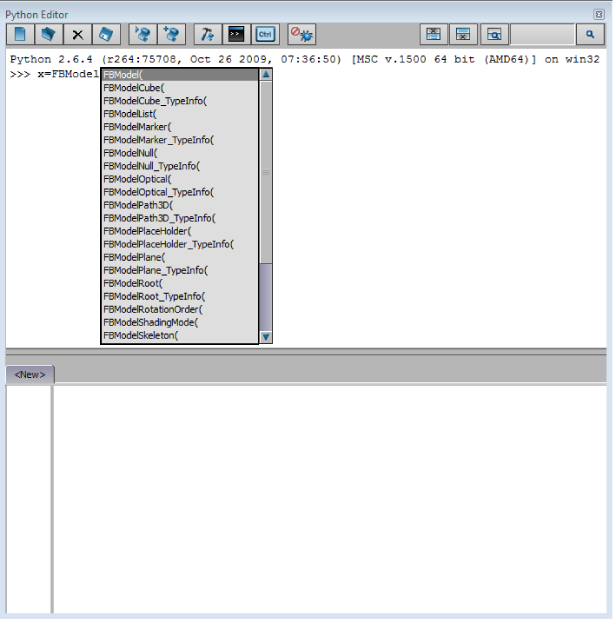The width and height of the screenshot is (613, 619).
Task: Pick FBModelPath3D( from suggestions
Action: tap(180, 205)
